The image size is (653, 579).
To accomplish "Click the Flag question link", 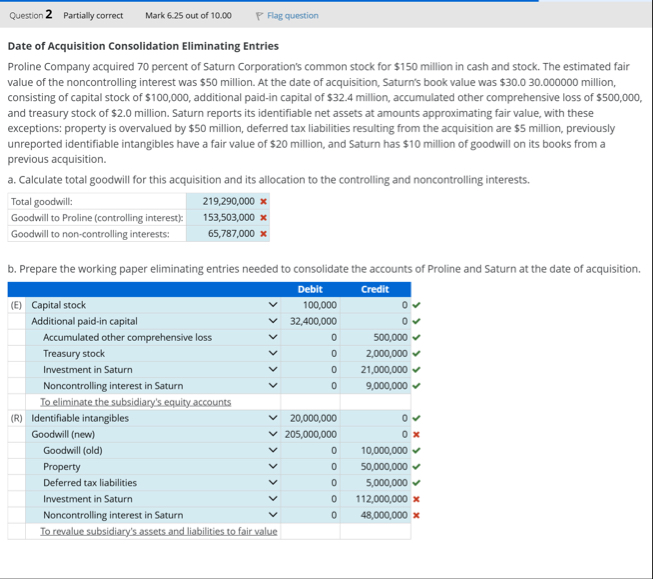I will click(x=292, y=15).
